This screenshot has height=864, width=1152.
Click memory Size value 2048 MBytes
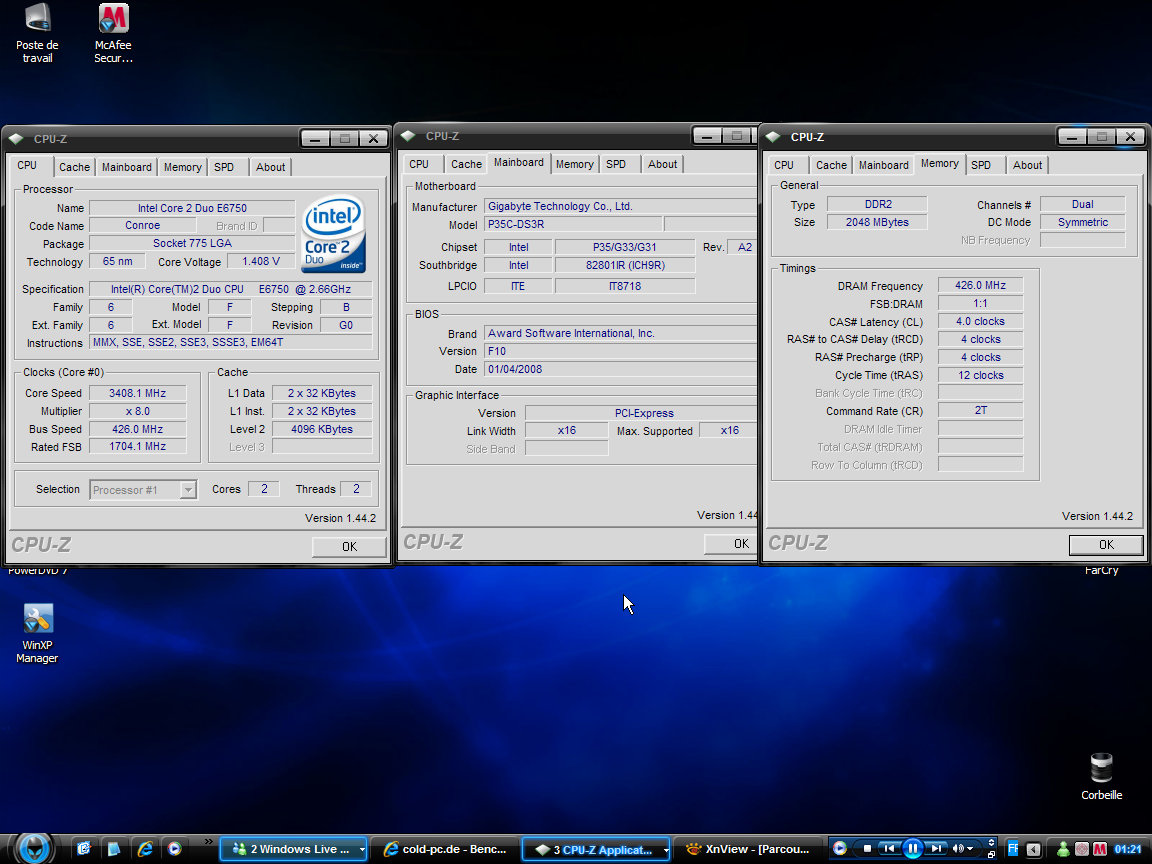click(x=876, y=222)
